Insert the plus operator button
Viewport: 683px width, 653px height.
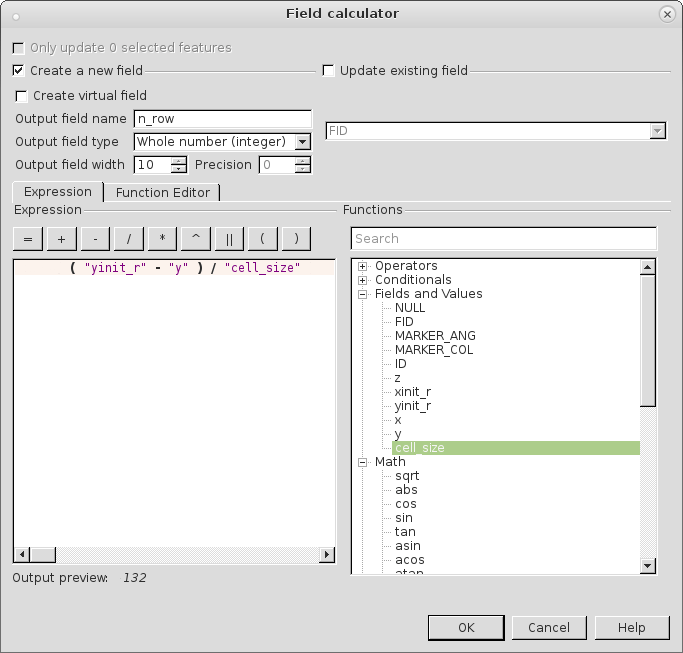coord(61,239)
